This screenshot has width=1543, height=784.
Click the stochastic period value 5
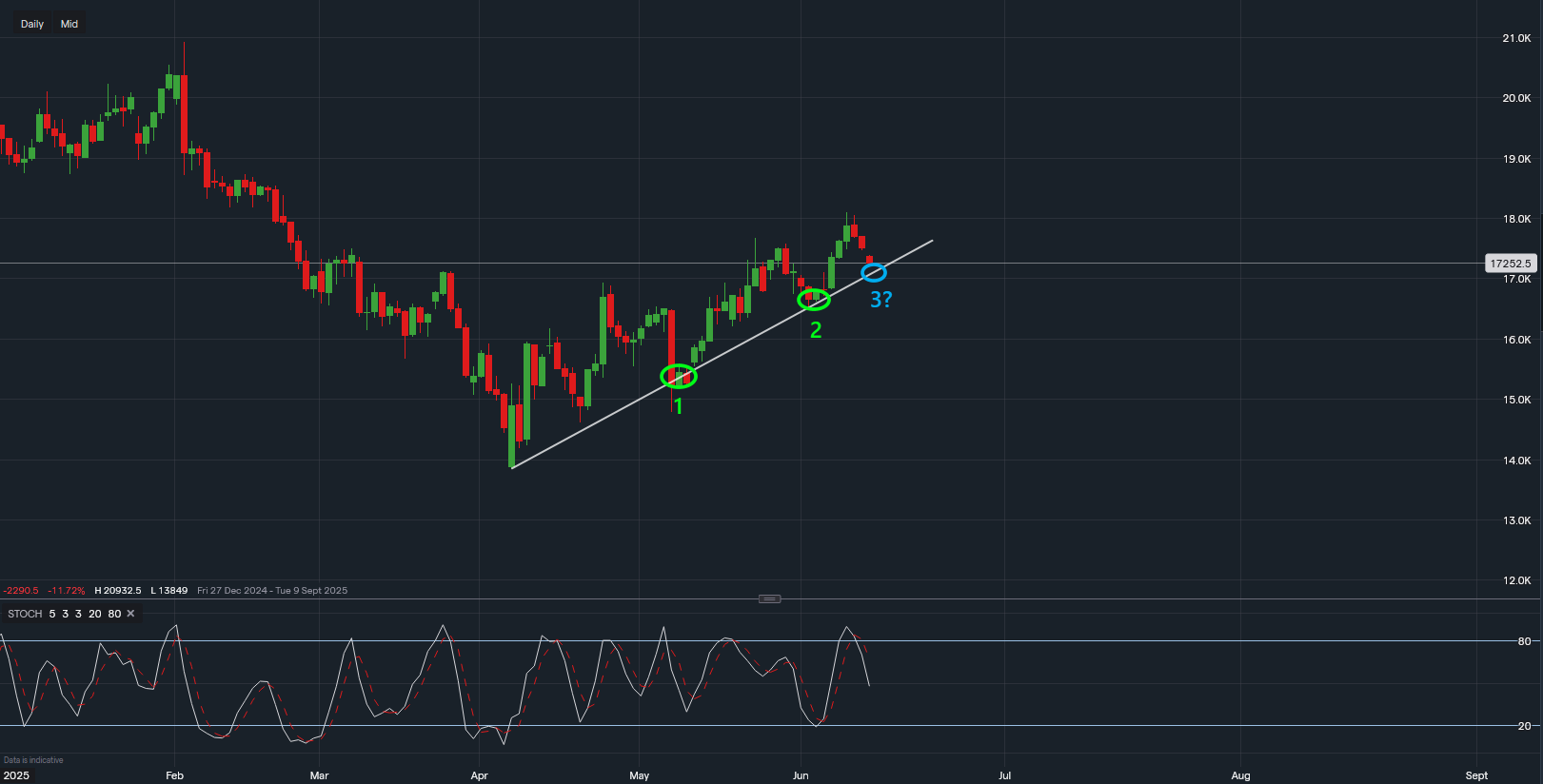tap(52, 614)
